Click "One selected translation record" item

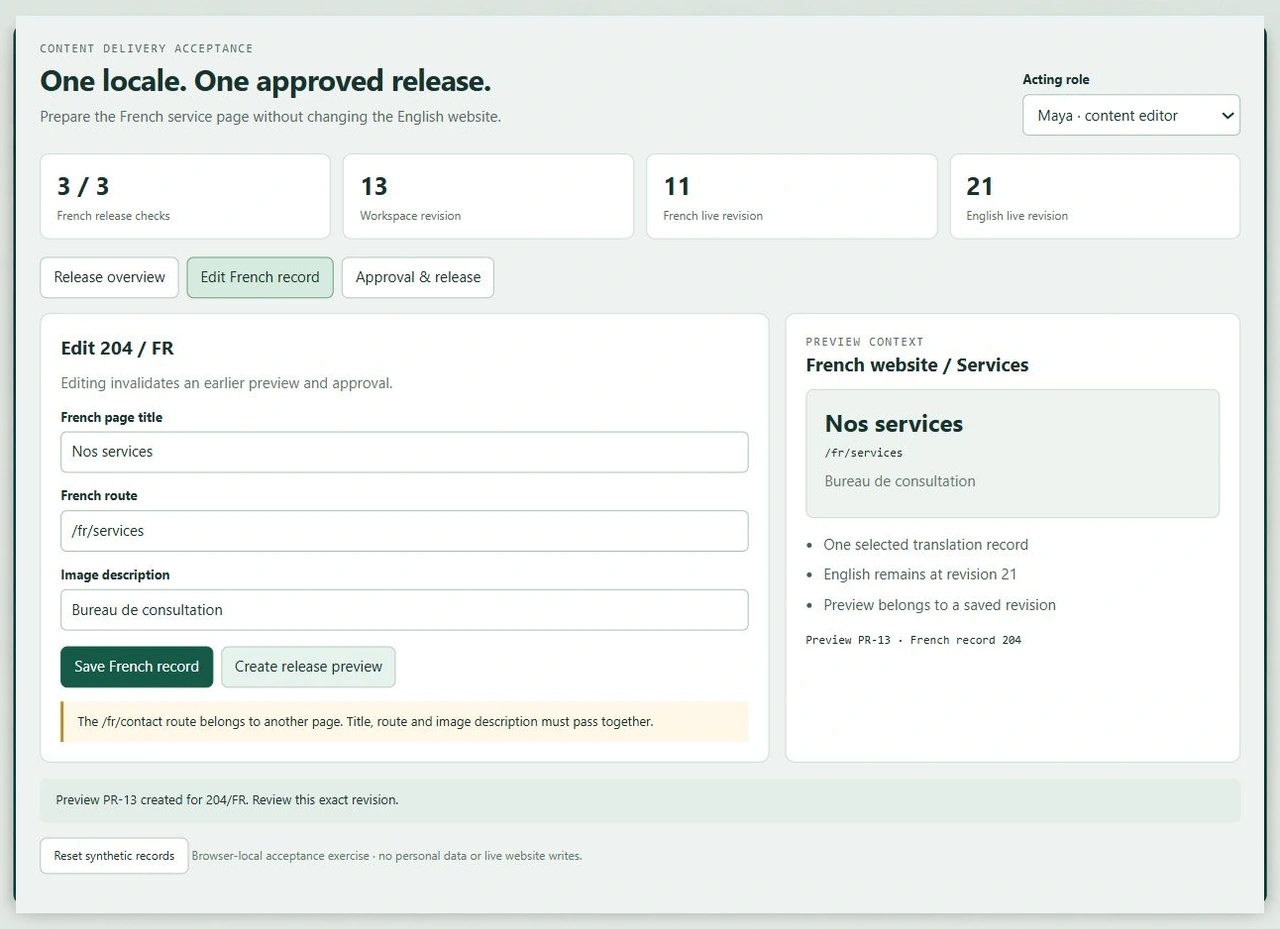point(926,545)
